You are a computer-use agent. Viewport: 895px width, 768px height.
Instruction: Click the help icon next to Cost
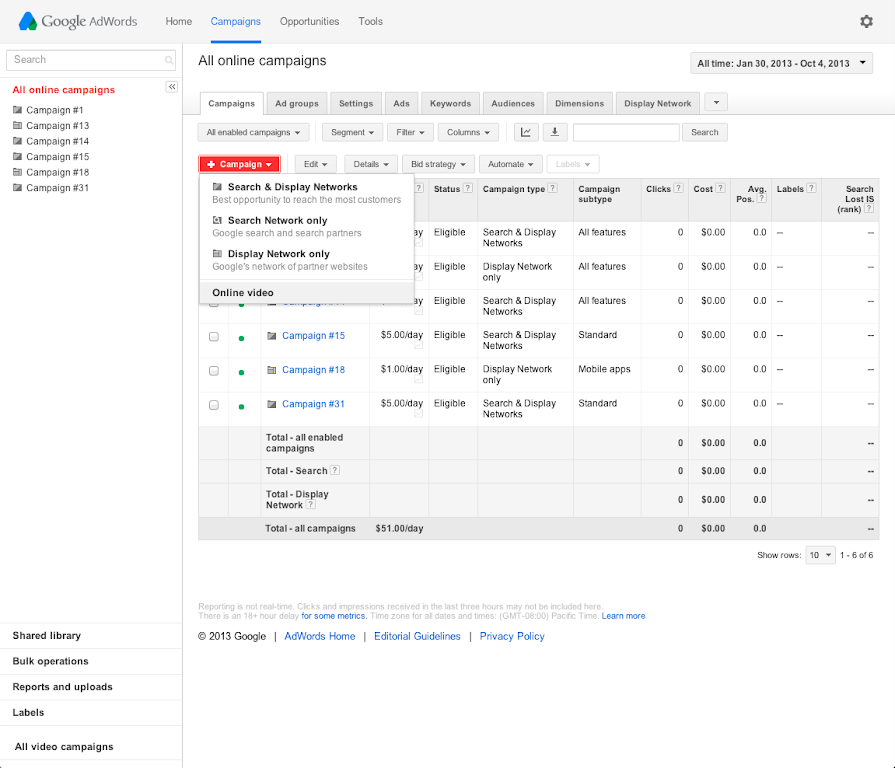pyautogui.click(x=720, y=188)
